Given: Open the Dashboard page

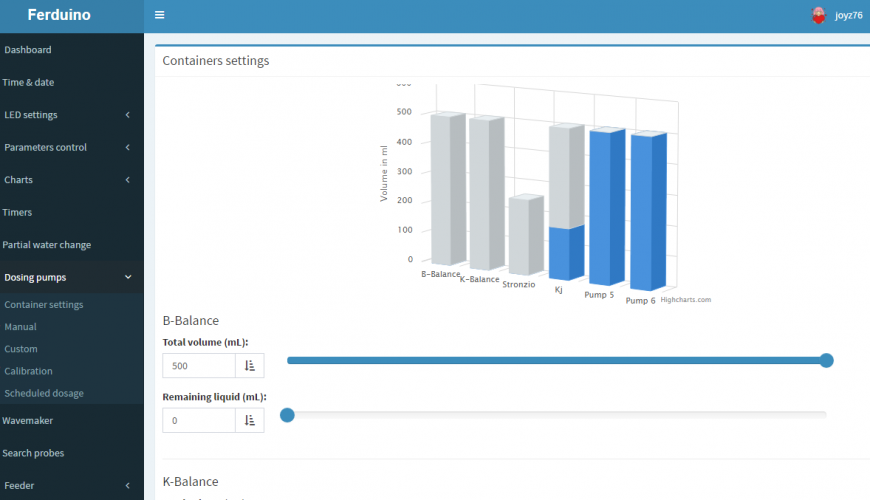Looking at the screenshot, I should (28, 50).
